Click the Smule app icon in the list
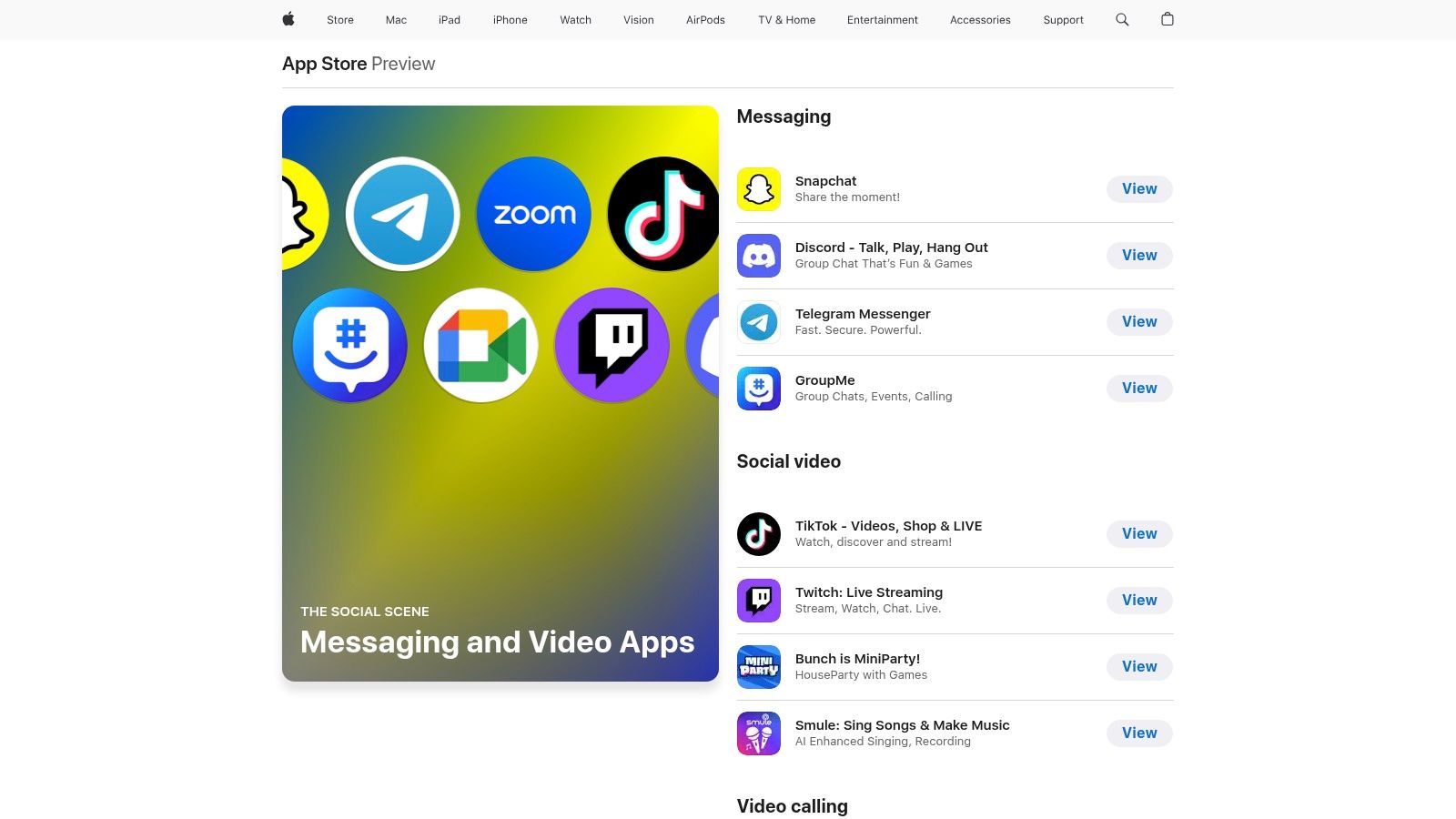The height and width of the screenshot is (819, 1456). tap(759, 733)
